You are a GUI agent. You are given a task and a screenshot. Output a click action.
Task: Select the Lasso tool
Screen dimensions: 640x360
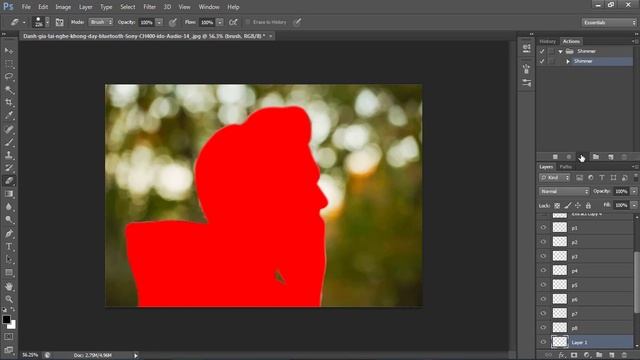[x=9, y=77]
